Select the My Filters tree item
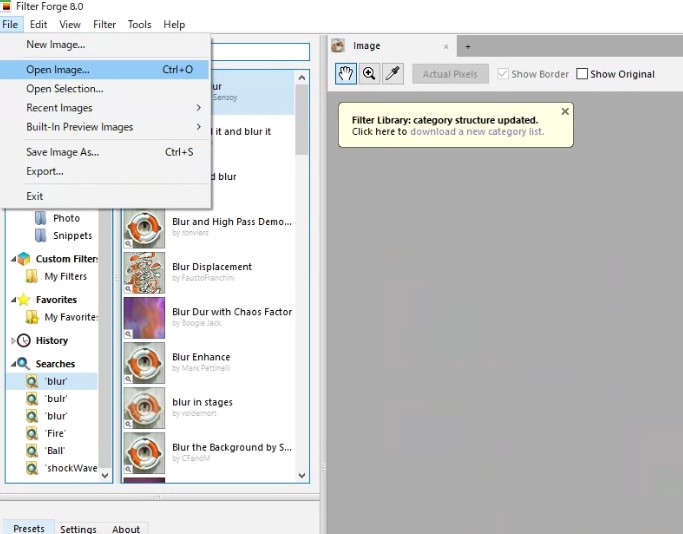683x534 pixels. (66, 276)
